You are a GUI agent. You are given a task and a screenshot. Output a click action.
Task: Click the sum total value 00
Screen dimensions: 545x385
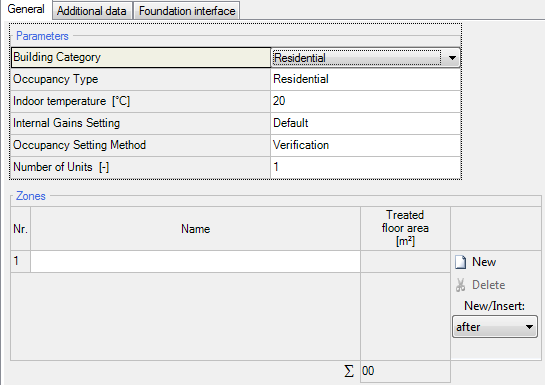point(405,371)
